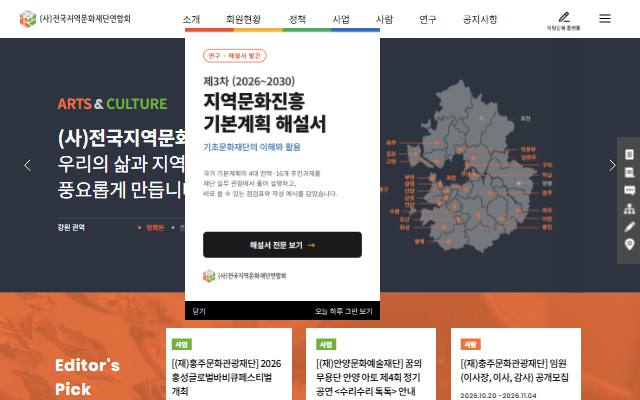Click the 기초문화재단의 이해와 활용 subtitle
The image size is (640, 400).
pyautogui.click(x=252, y=147)
